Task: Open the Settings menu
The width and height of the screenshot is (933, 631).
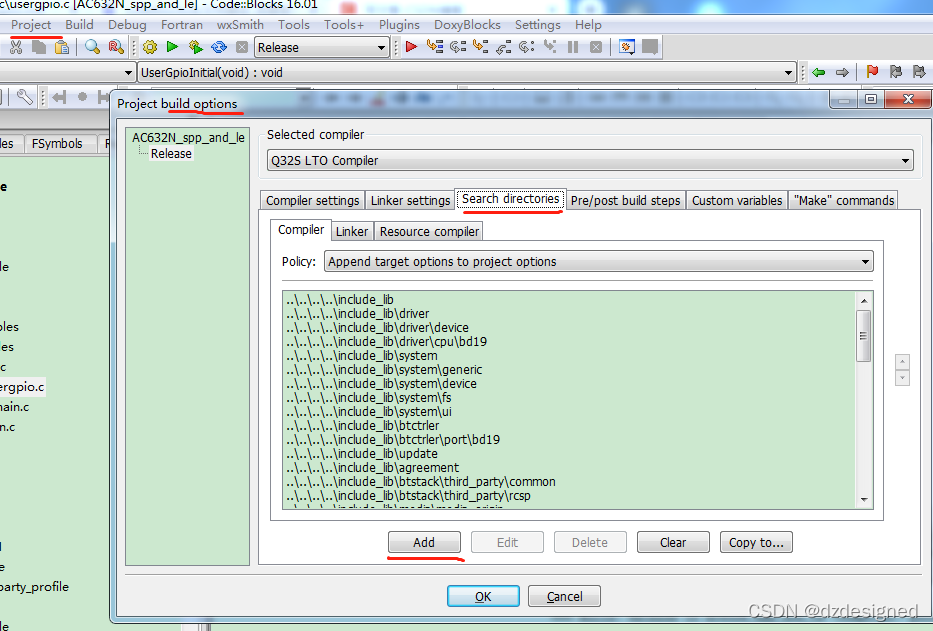Action: pyautogui.click(x=537, y=24)
